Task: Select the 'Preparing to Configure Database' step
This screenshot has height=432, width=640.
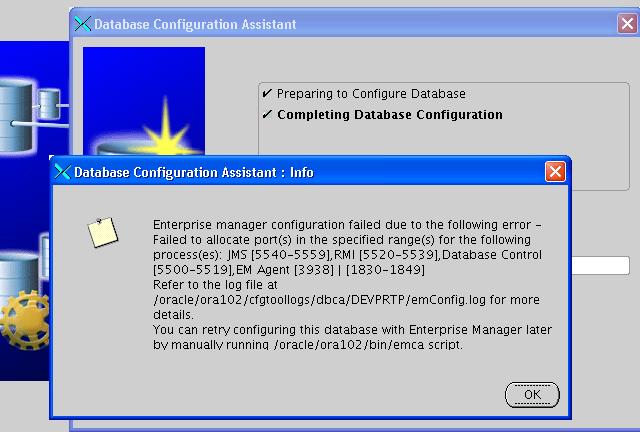Action: point(371,94)
